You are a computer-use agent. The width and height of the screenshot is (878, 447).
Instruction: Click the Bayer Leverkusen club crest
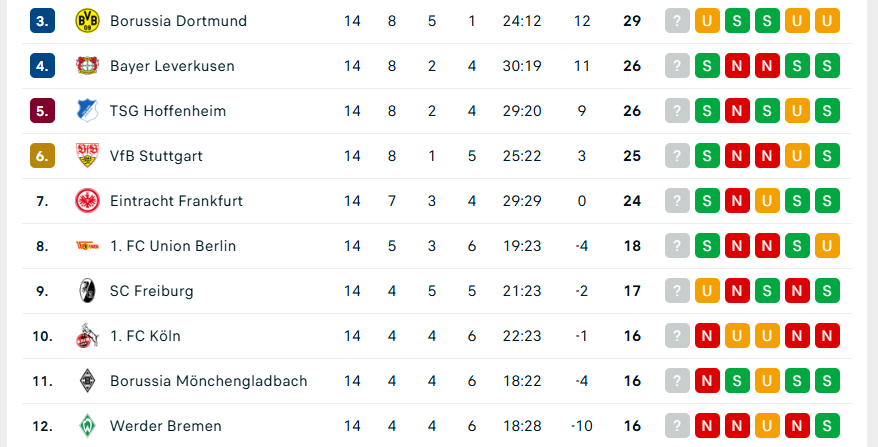88,66
